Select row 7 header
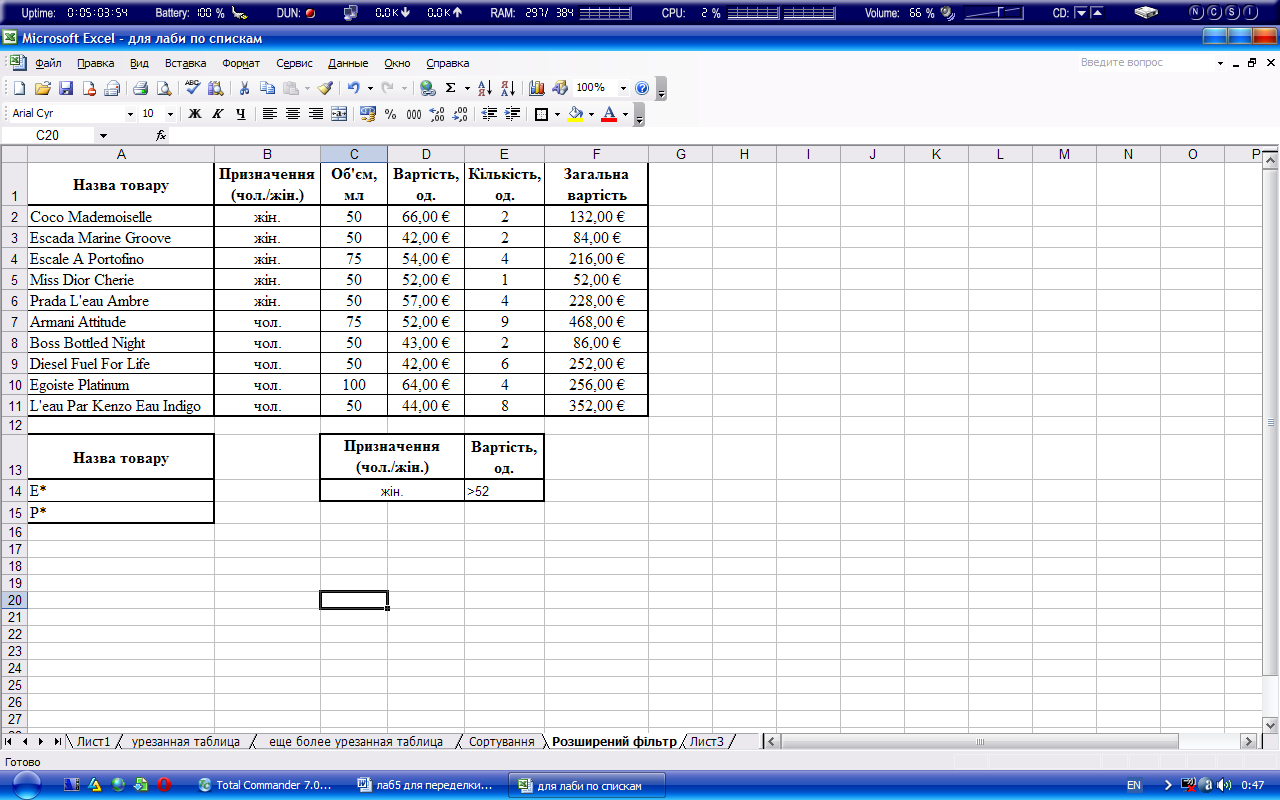The image size is (1280, 800). pos(14,322)
